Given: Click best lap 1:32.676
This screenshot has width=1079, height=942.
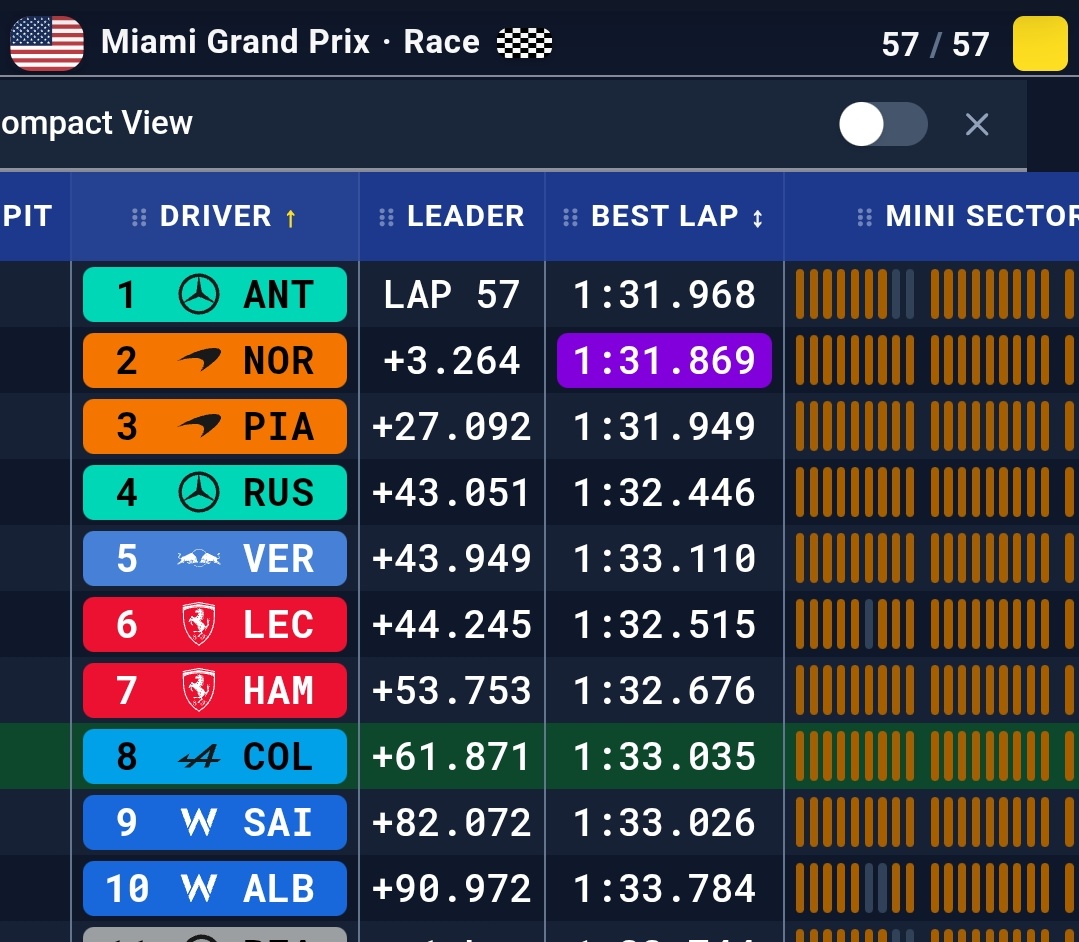Looking at the screenshot, I should (664, 691).
